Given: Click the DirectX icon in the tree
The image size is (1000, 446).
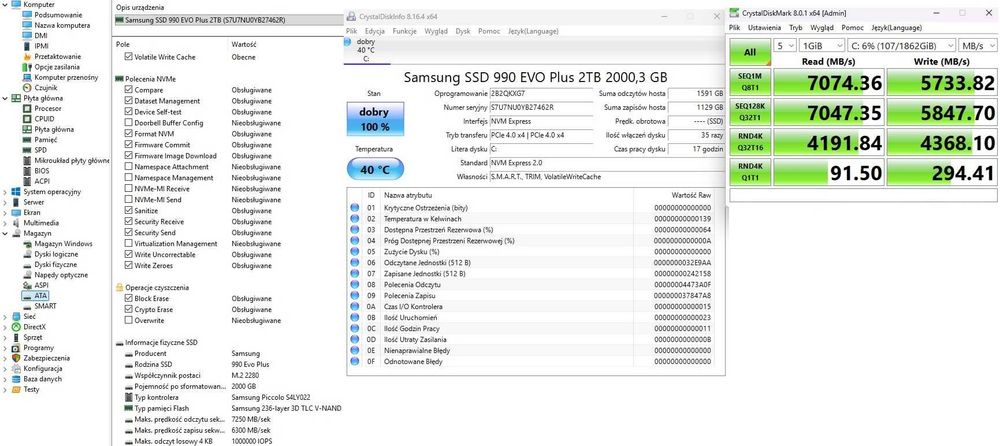Looking at the screenshot, I should pos(17,327).
